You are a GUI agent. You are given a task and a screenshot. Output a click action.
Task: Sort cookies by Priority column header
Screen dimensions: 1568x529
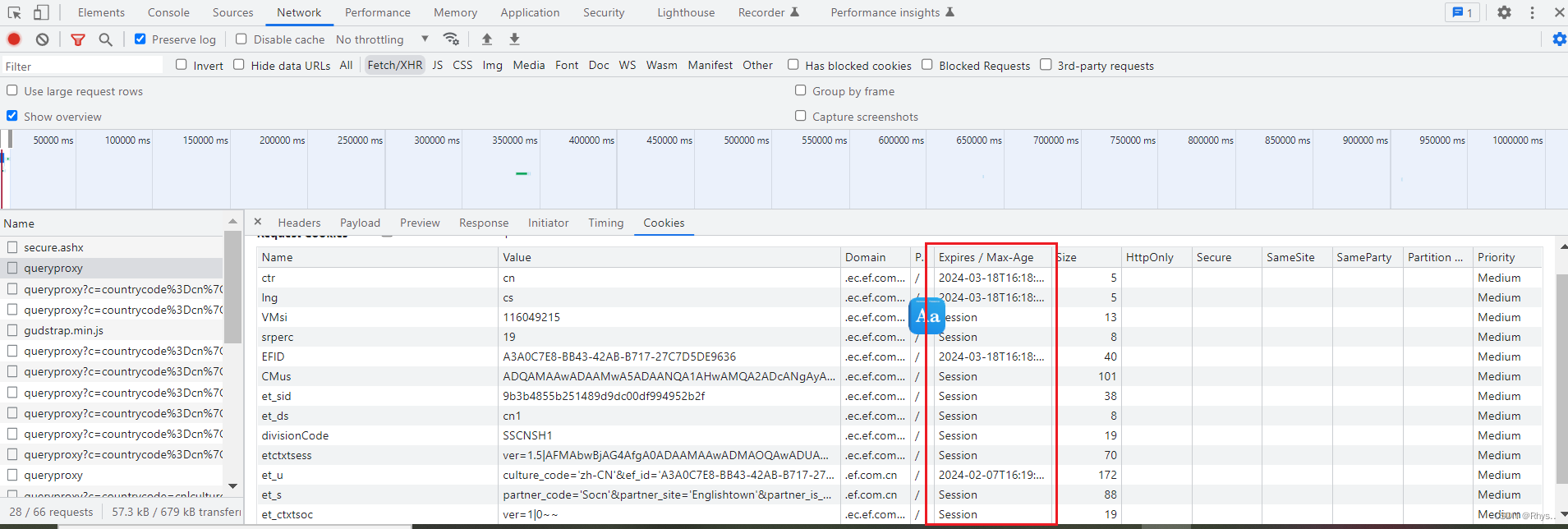1507,257
